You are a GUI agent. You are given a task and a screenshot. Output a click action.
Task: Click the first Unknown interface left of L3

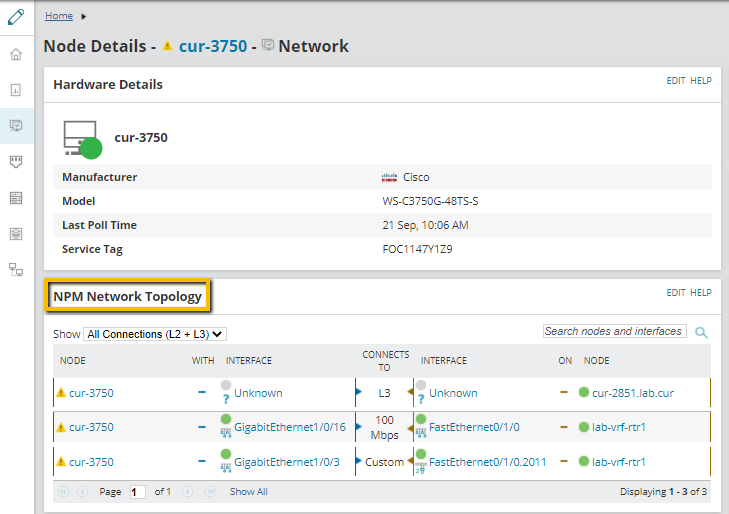258,393
